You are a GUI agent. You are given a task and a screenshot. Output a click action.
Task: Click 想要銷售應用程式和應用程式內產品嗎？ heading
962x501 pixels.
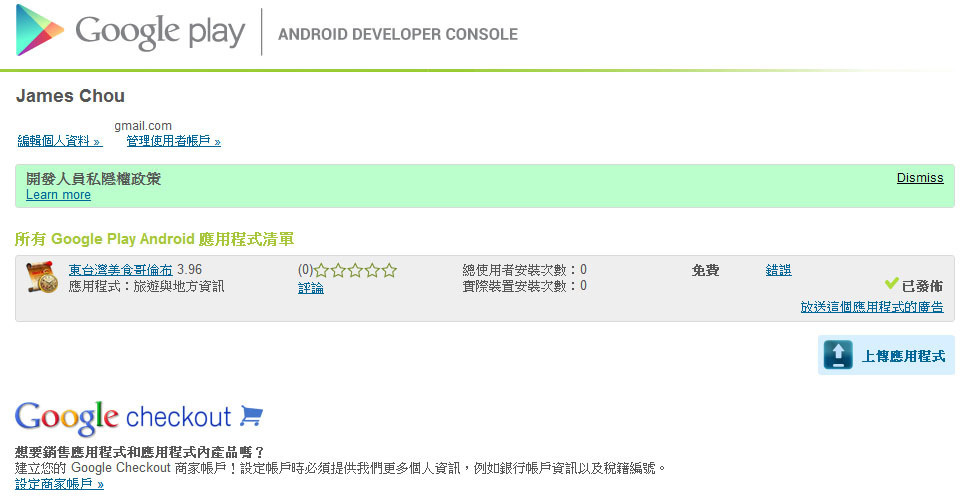[x=140, y=452]
